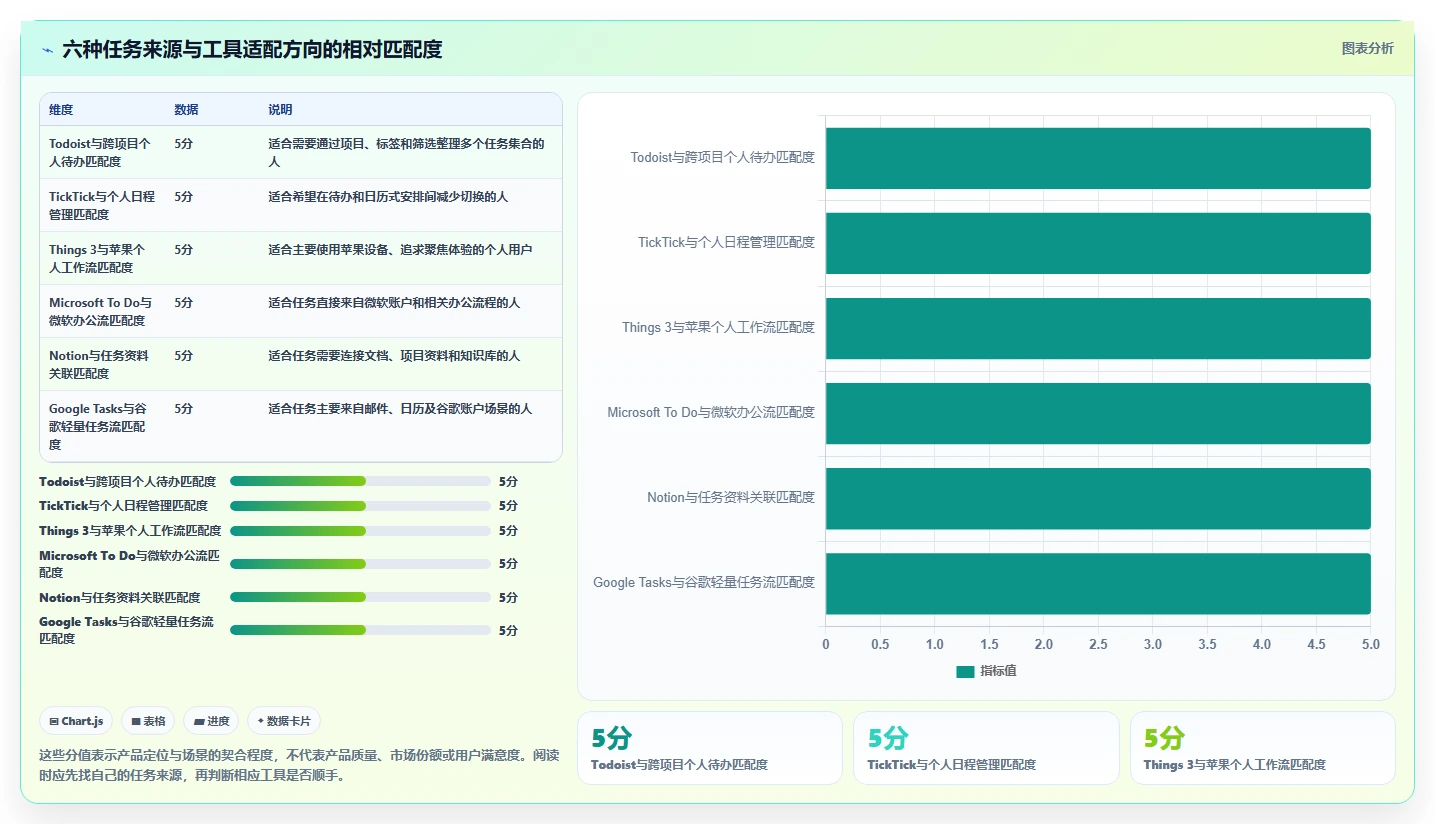The width and height of the screenshot is (1435, 824).
Task: Click the Google Tasks row name in the table
Action: [x=98, y=426]
